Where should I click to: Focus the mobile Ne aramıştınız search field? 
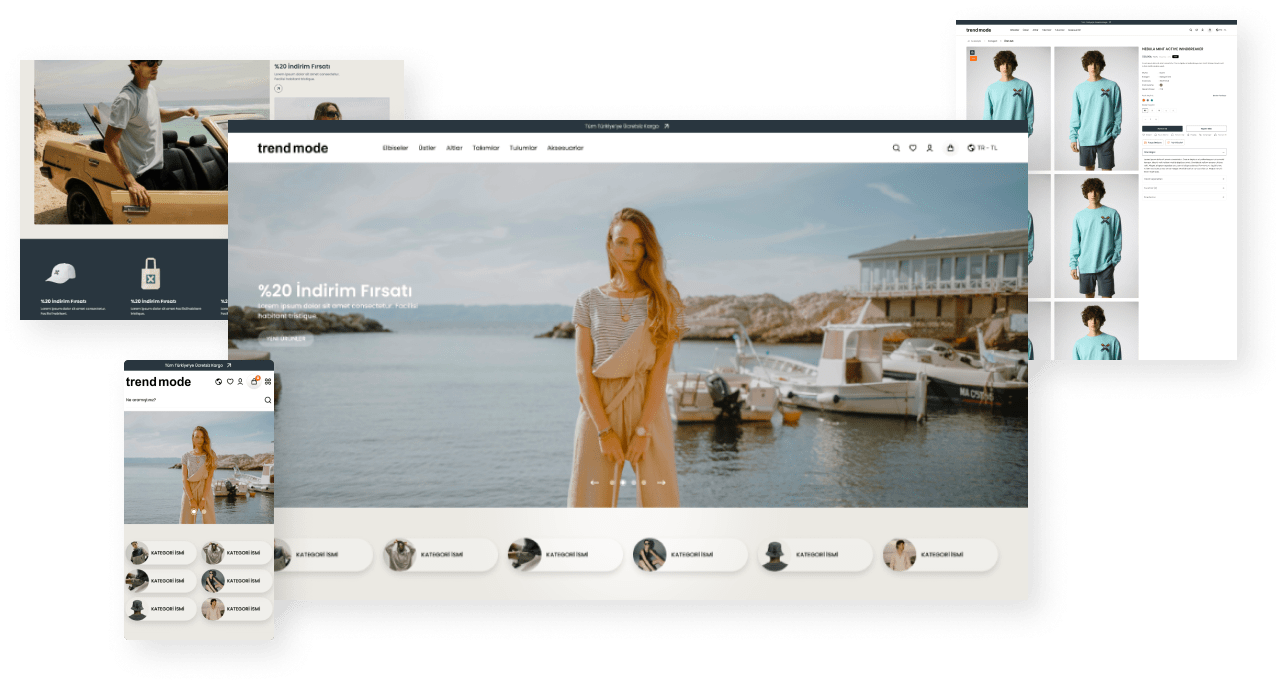click(x=198, y=400)
